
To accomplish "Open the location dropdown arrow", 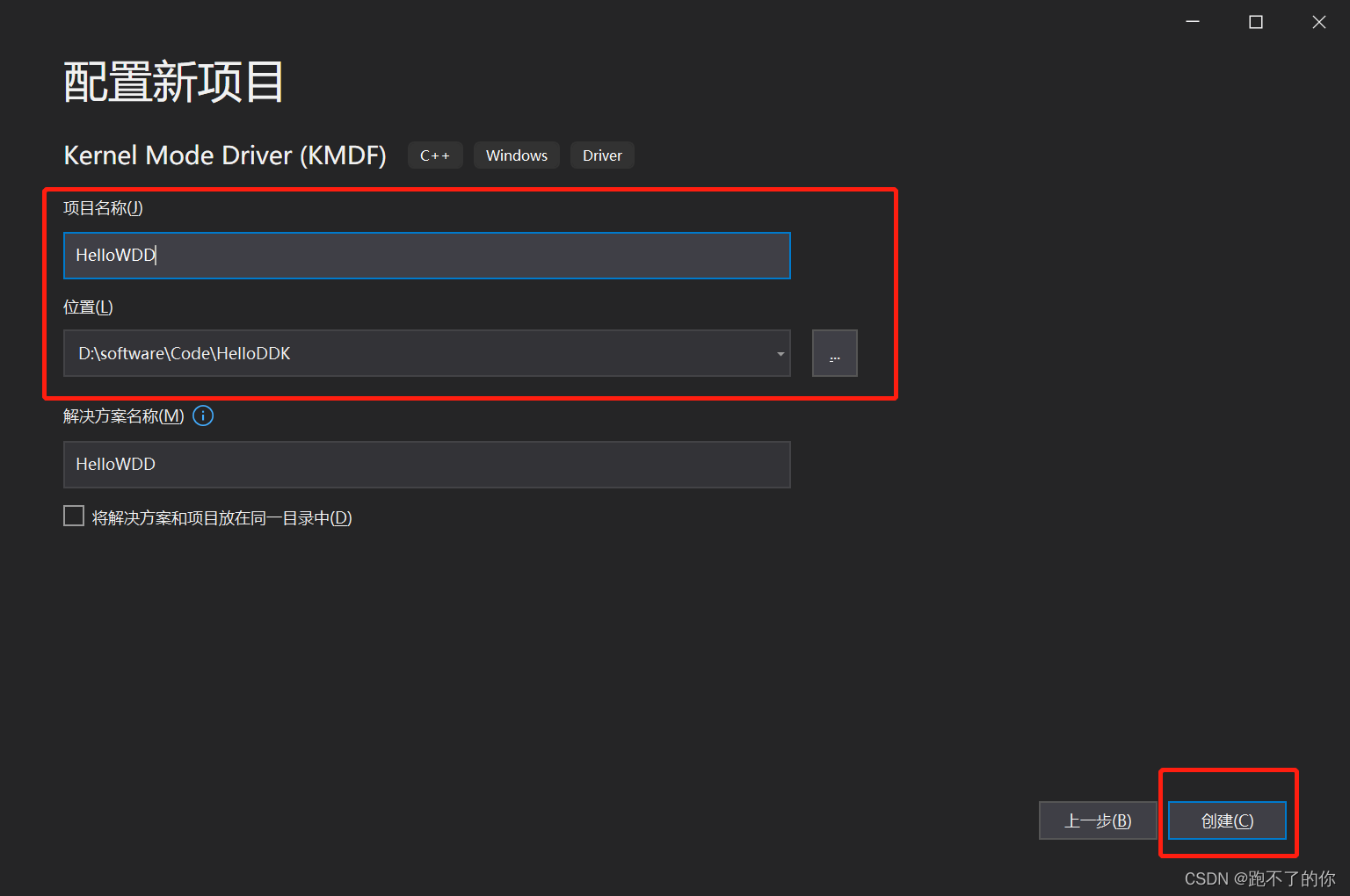I will click(780, 354).
